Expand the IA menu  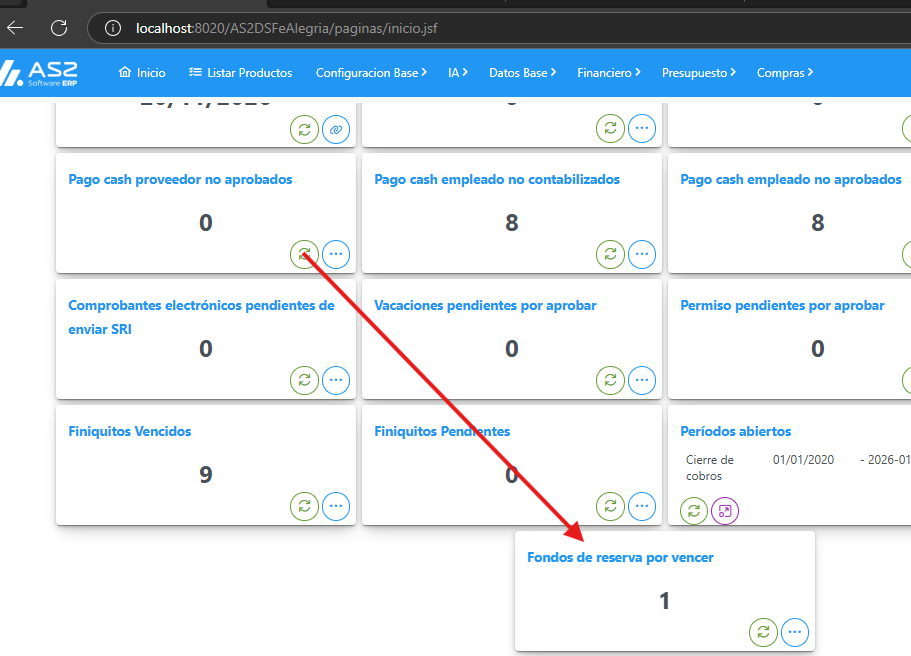(x=458, y=73)
